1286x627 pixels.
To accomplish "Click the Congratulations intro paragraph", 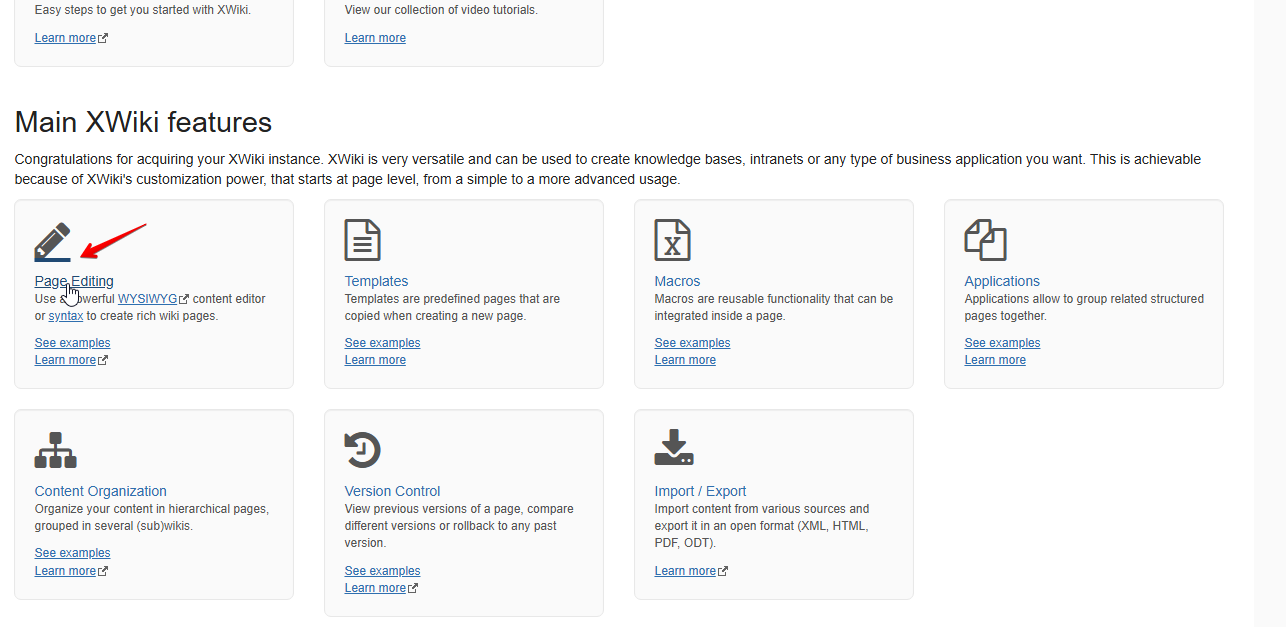I will [x=608, y=169].
